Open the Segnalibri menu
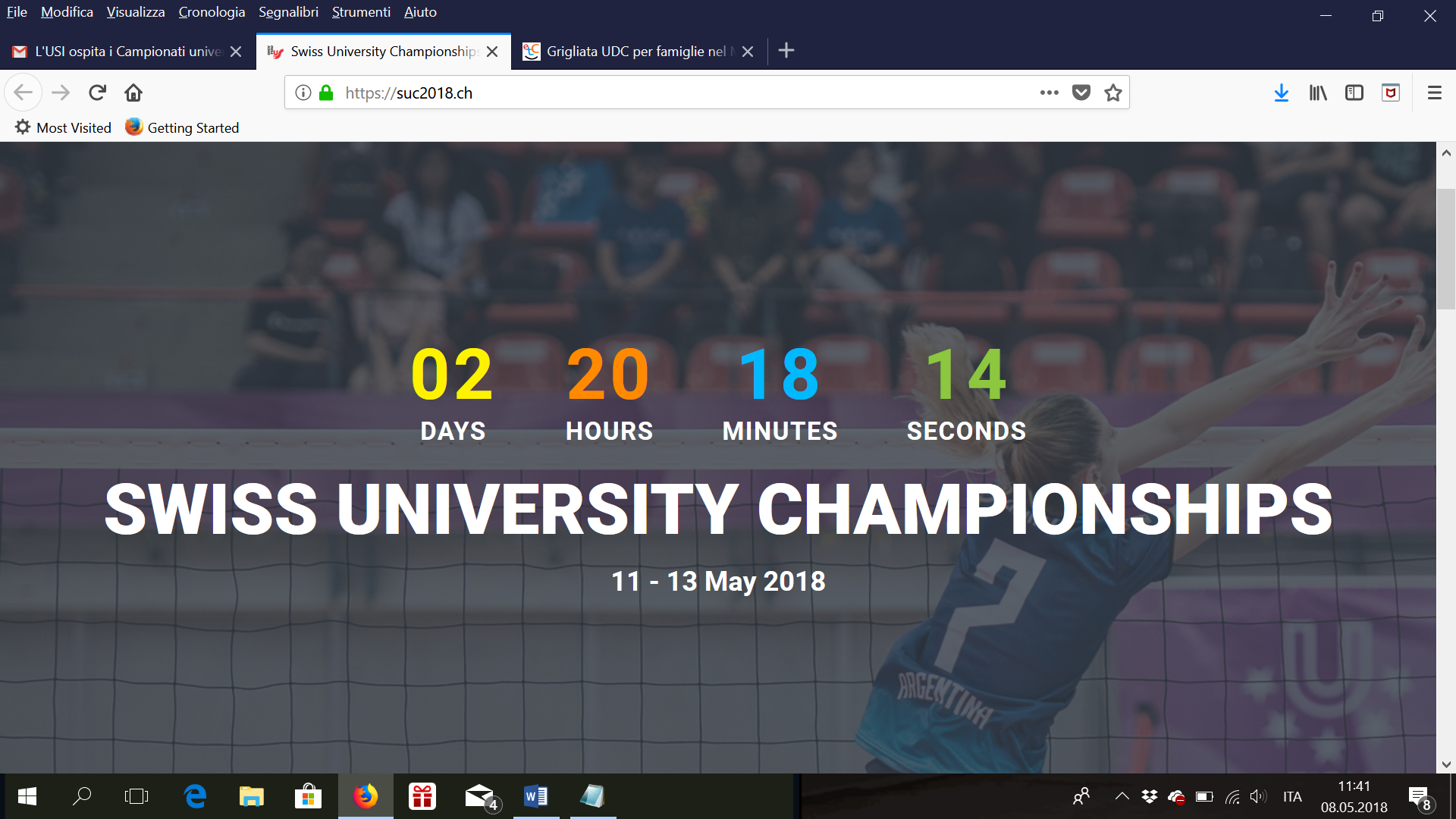 pyautogui.click(x=288, y=12)
